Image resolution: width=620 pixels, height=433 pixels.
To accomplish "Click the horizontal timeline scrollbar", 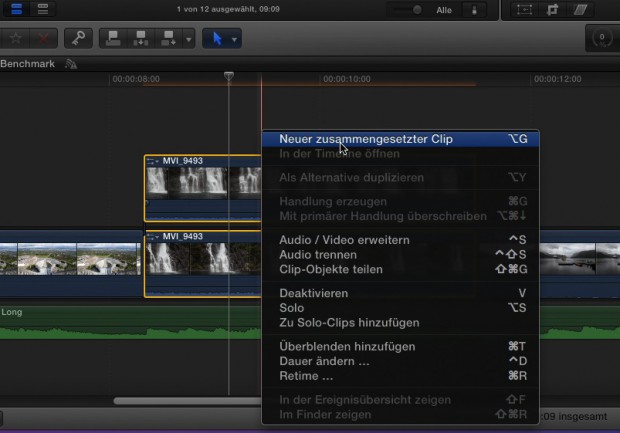I will 185,401.
